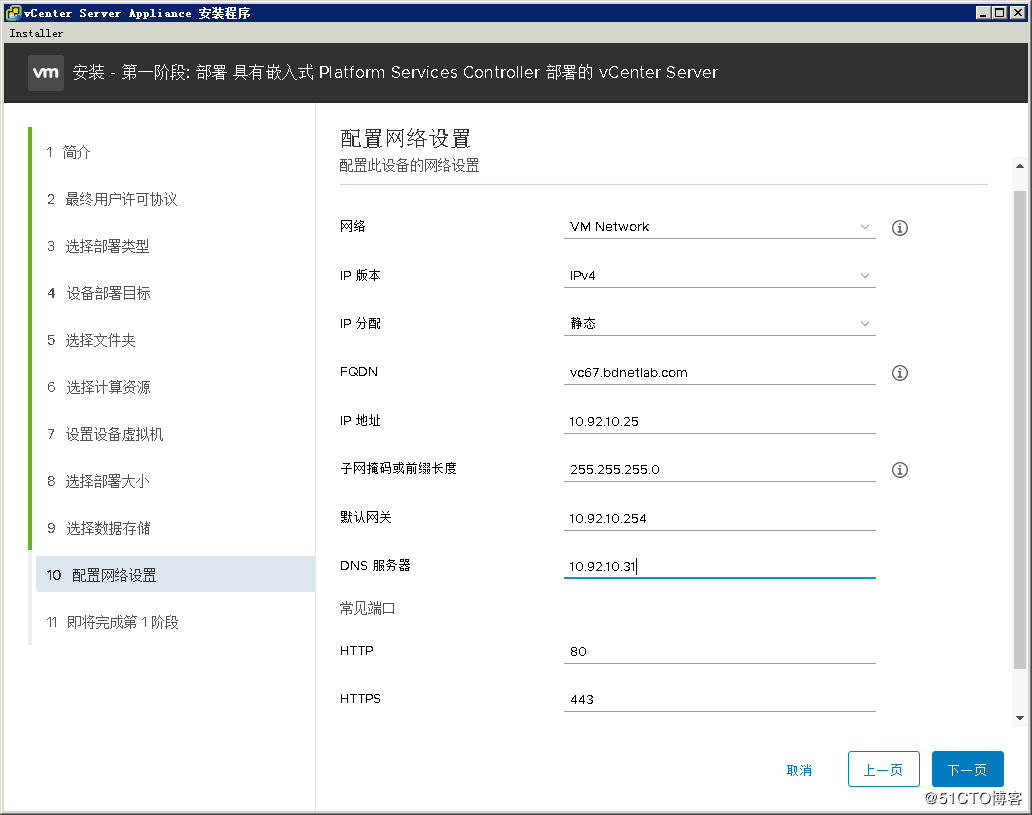Go to step 6 选择计算资源
This screenshot has height=815, width=1032.
[x=99, y=387]
